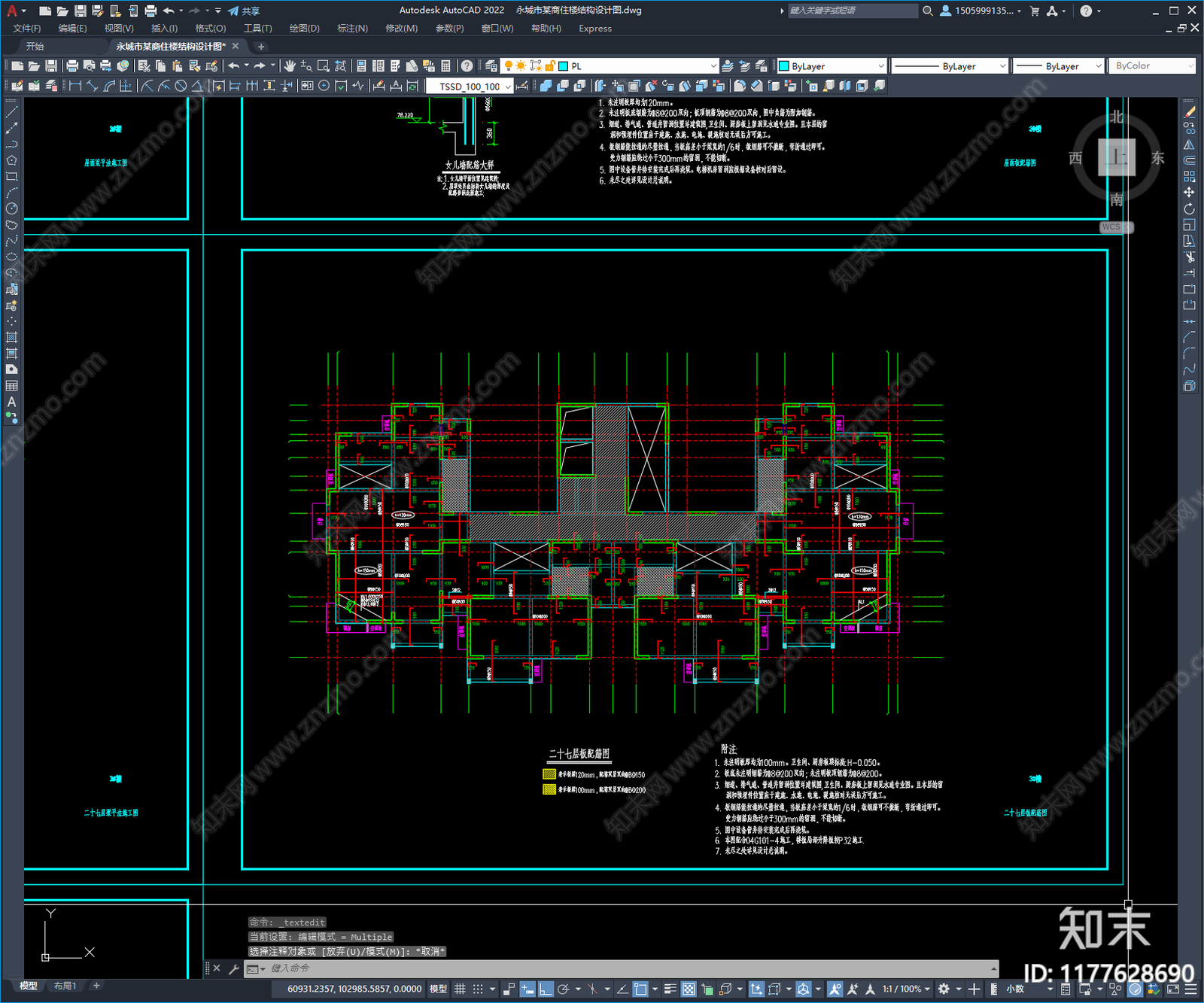Image resolution: width=1204 pixels, height=1003 pixels.
Task: Toggle annotation visibility in status bar
Action: [x=835, y=989]
